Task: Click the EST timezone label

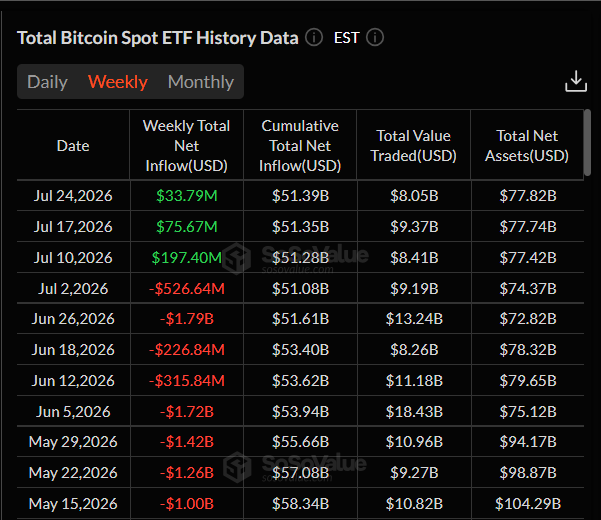Action: [x=346, y=38]
